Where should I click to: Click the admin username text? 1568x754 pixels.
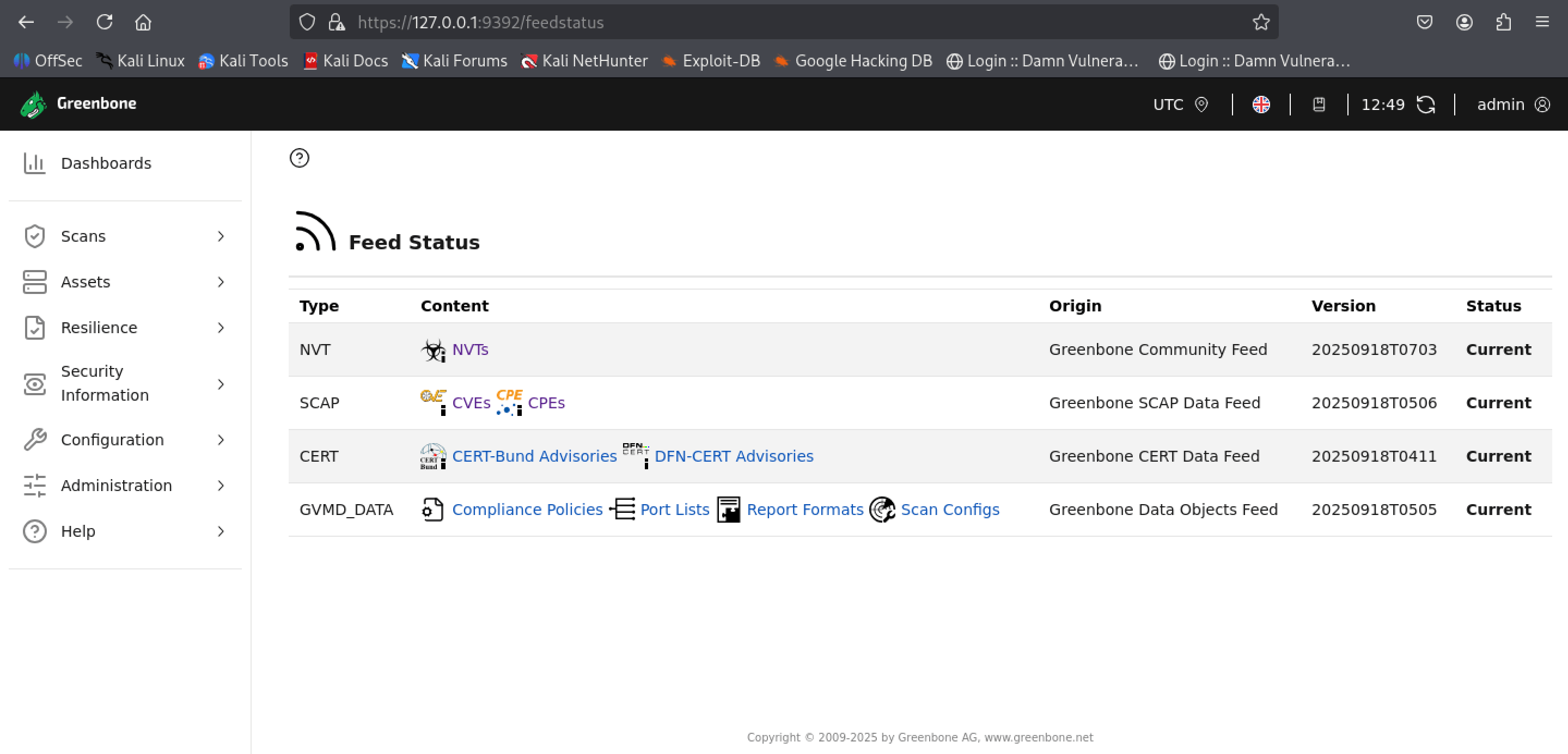click(x=1500, y=105)
